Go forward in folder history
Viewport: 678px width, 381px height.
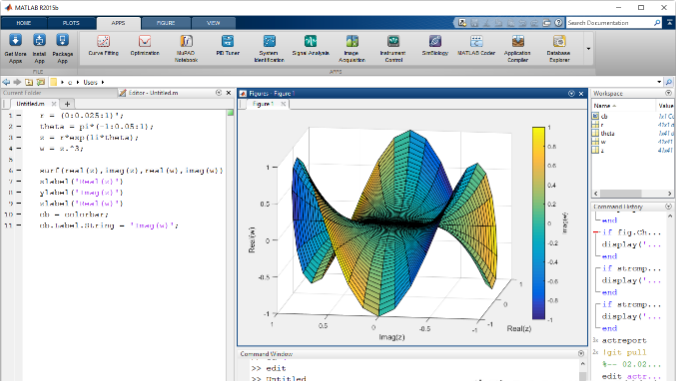pos(17,82)
